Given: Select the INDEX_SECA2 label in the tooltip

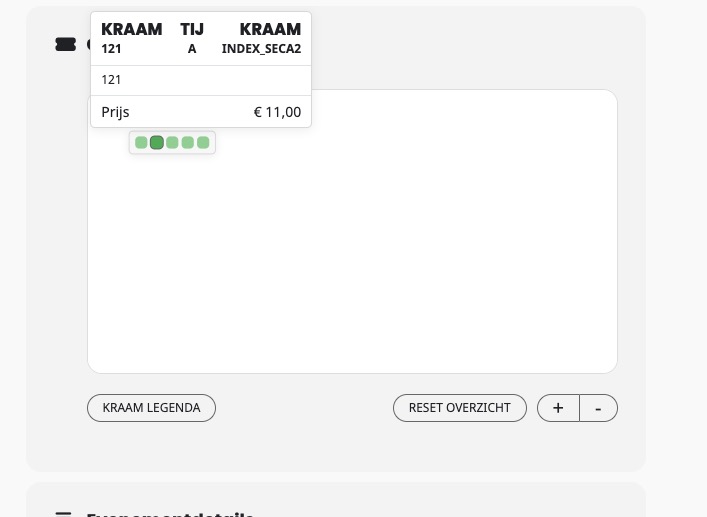Looking at the screenshot, I should pyautogui.click(x=261, y=49).
